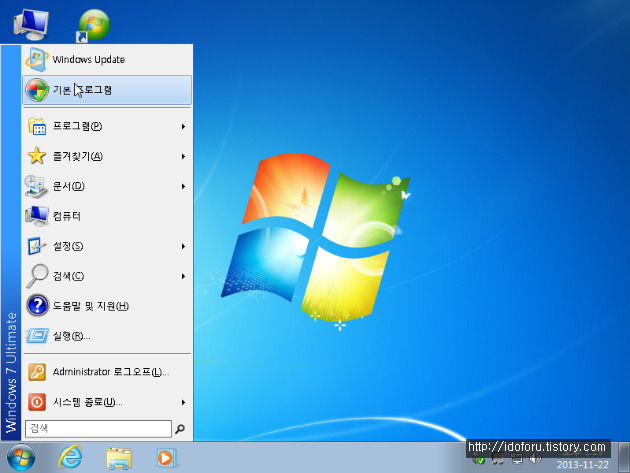Expand the 프로그램(P) submenu arrow
630x473 pixels.
click(x=183, y=127)
